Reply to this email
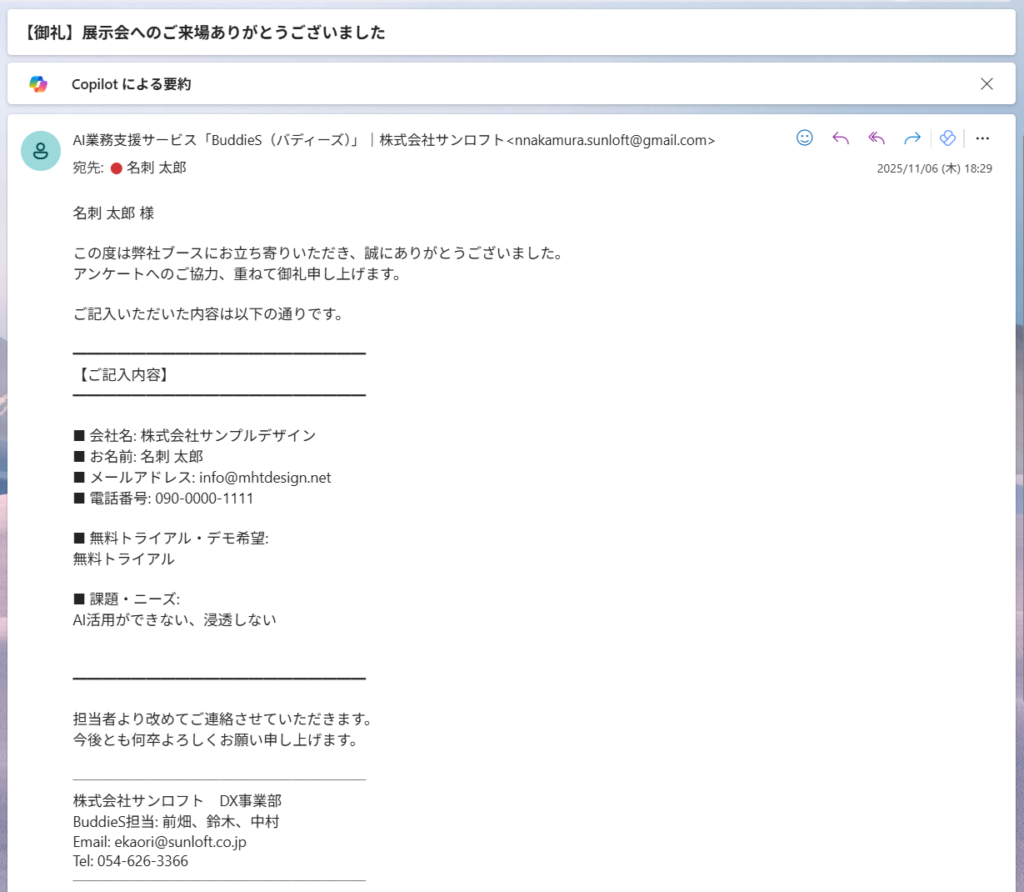The height and width of the screenshot is (892, 1024). click(840, 138)
